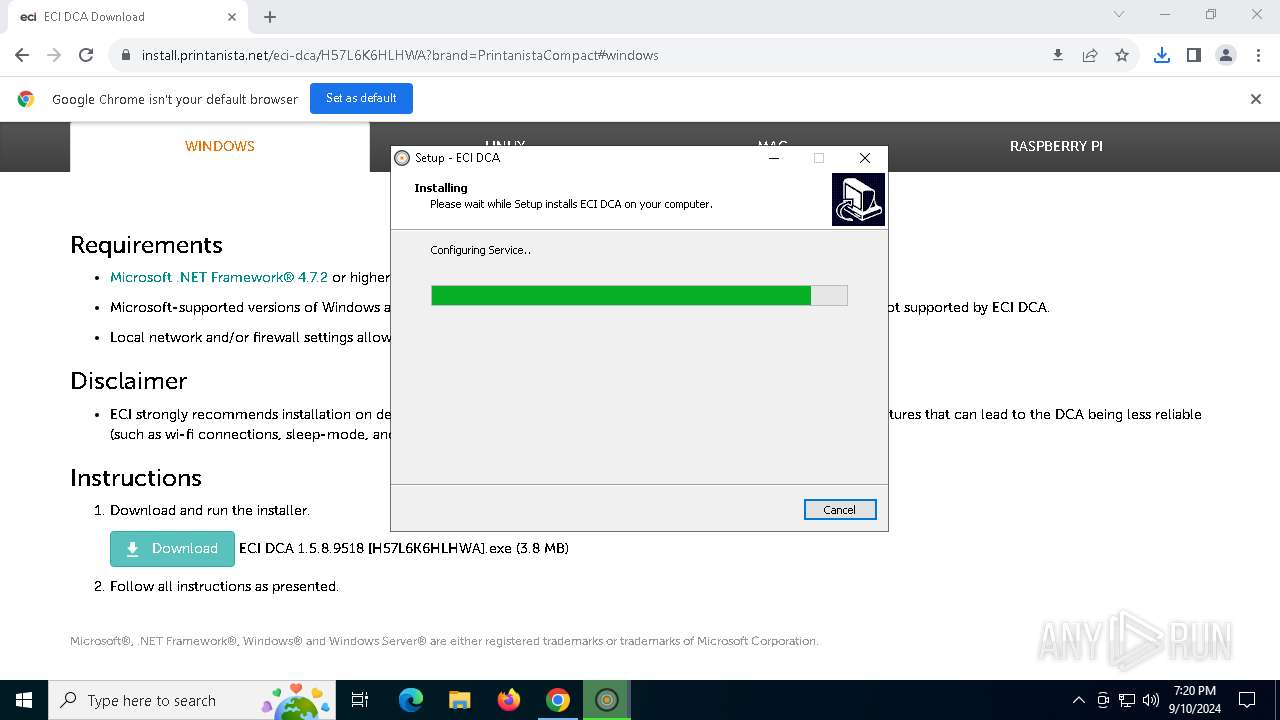Click the share page icon
Viewport: 1280px width, 720px height.
pos(1090,55)
